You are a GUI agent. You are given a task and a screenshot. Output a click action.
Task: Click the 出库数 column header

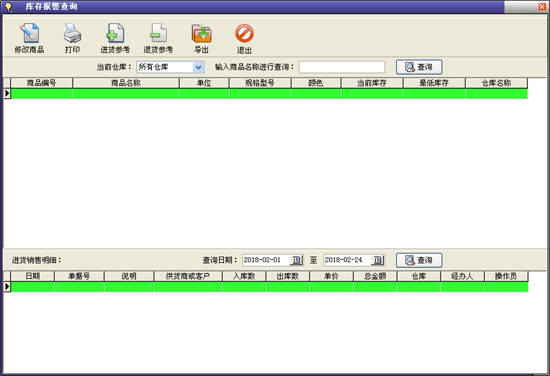(288, 276)
